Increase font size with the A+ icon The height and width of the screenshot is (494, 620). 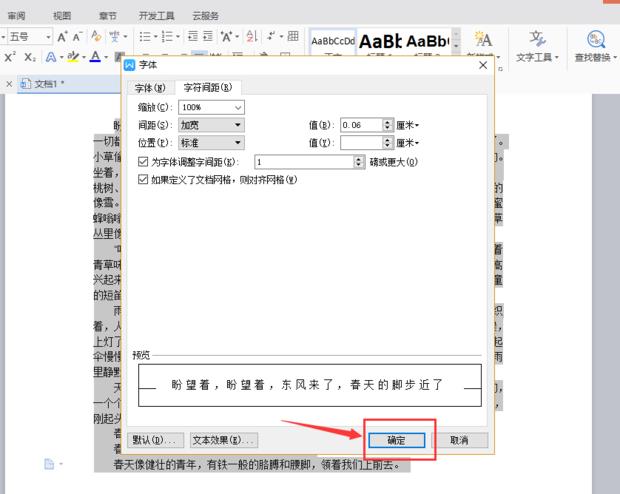click(x=62, y=37)
